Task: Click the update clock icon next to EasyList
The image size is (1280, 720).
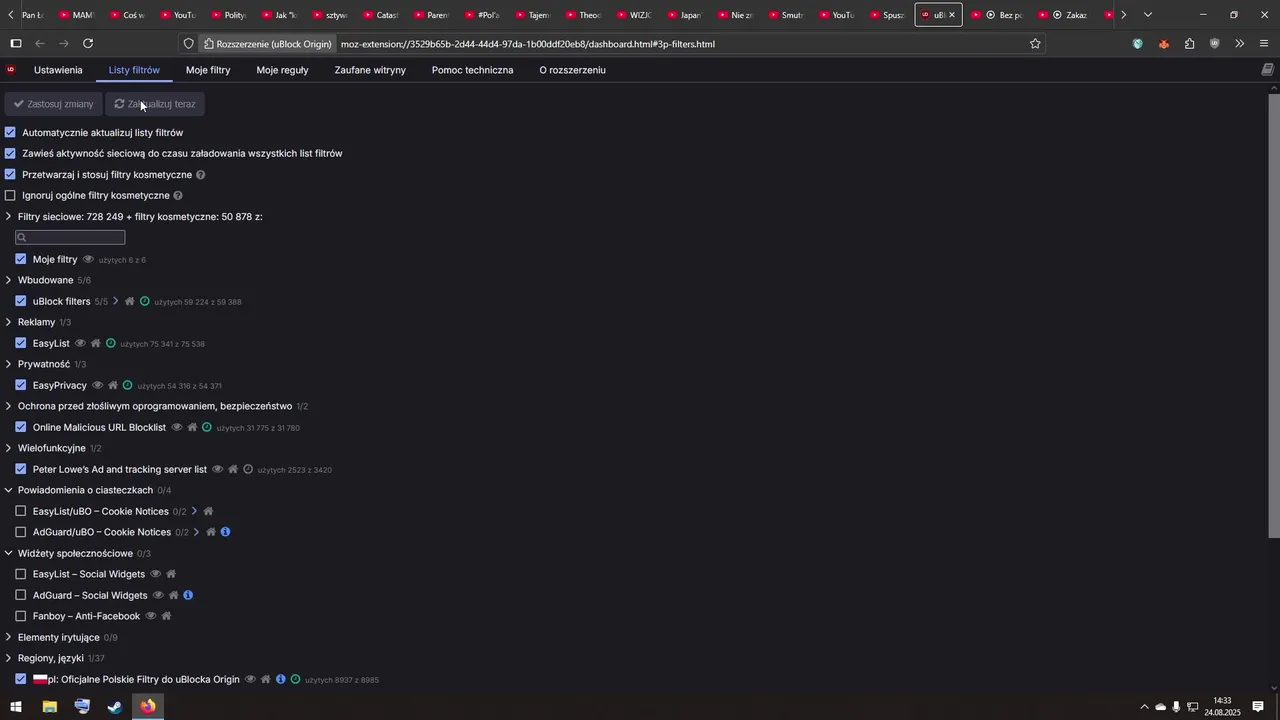Action: coord(111,344)
